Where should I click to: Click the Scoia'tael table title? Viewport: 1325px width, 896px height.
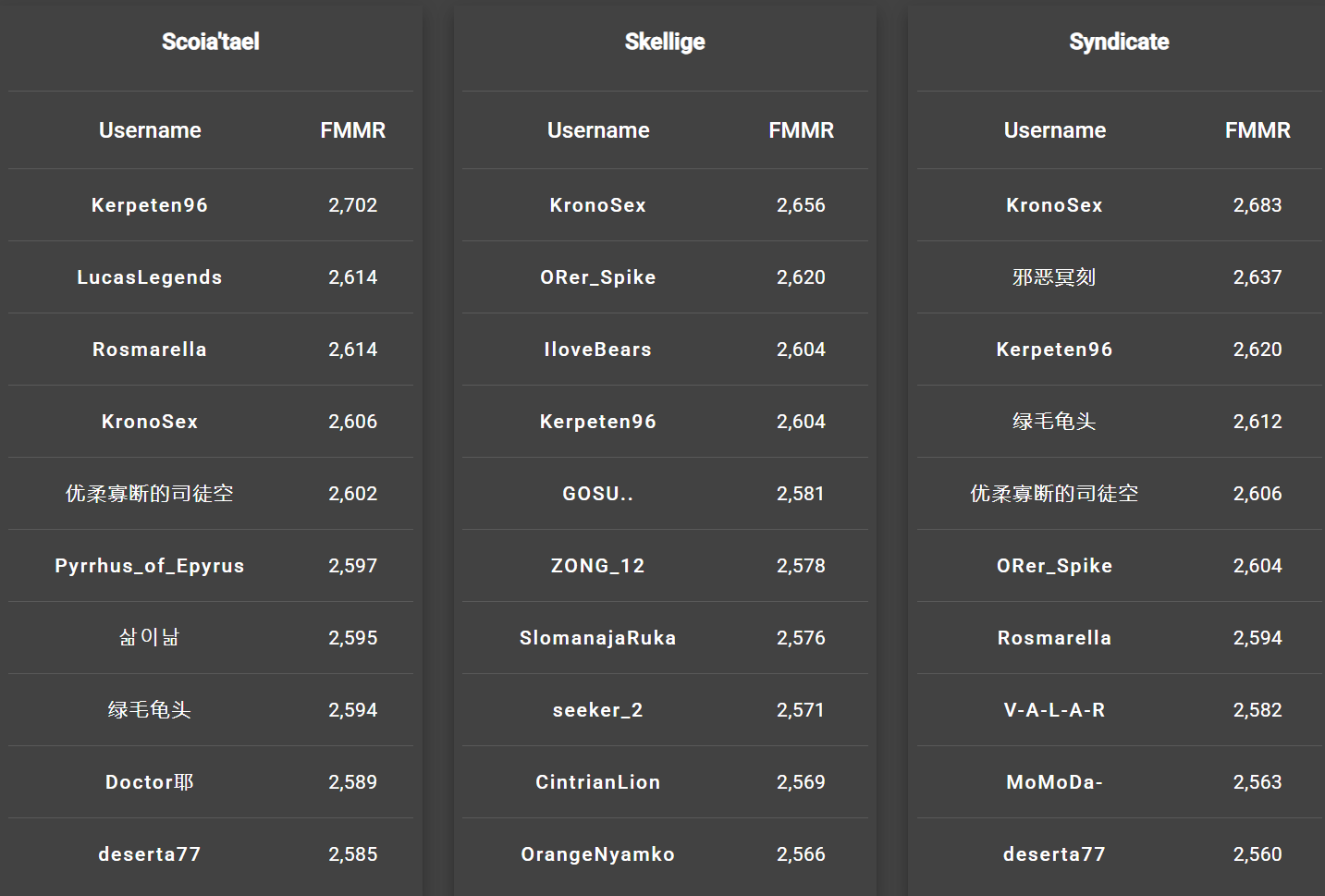pos(210,42)
